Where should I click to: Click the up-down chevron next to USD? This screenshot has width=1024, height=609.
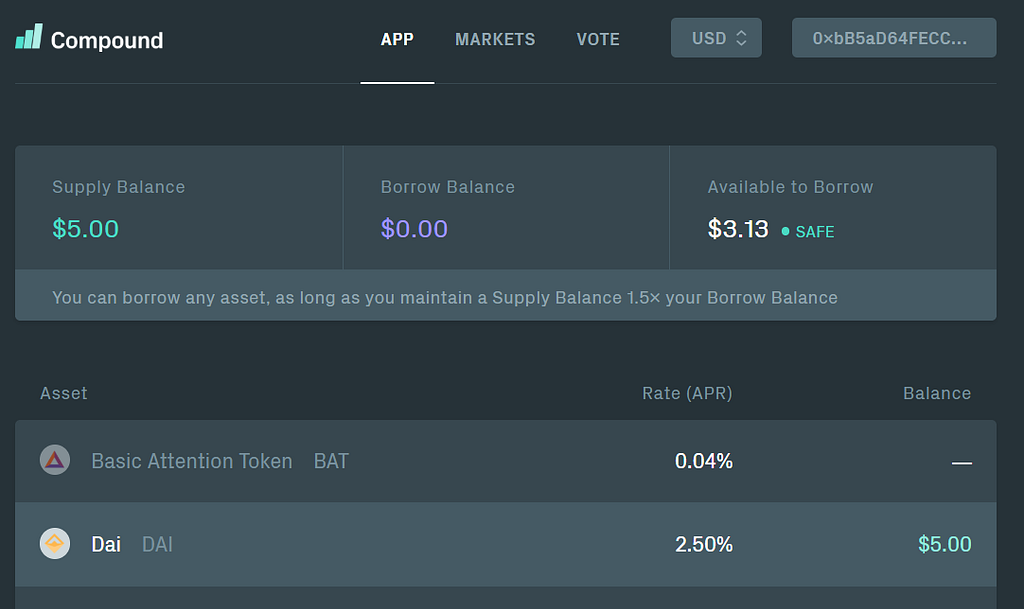tap(741, 38)
